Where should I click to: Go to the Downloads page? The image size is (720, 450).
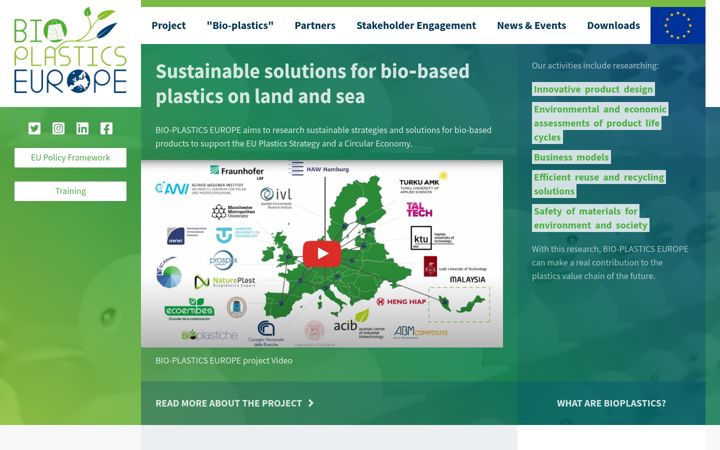click(613, 25)
